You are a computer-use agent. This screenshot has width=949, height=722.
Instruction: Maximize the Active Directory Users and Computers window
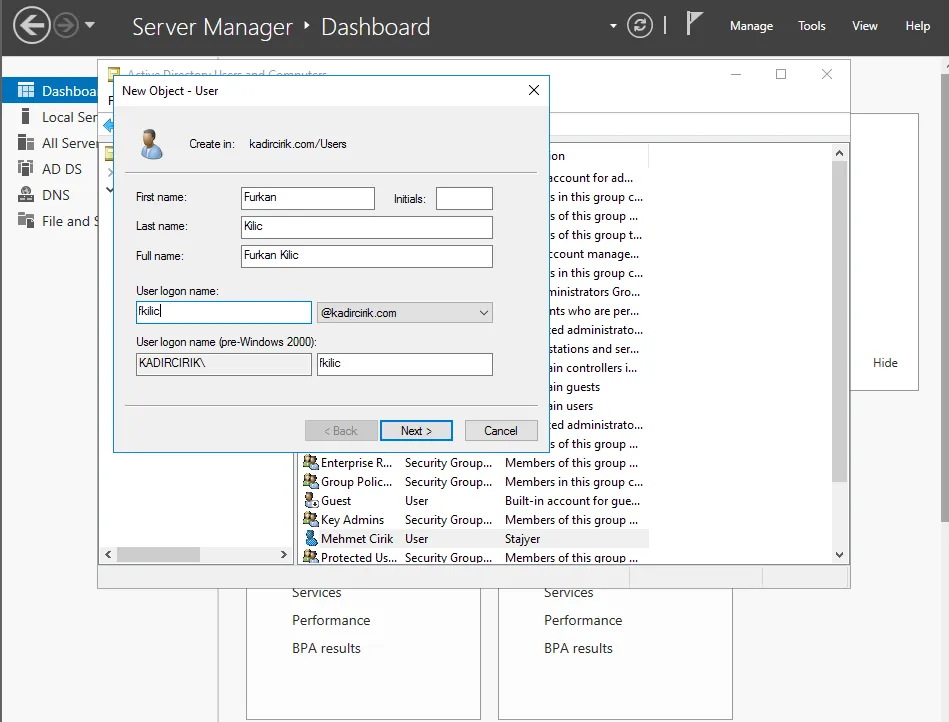pyautogui.click(x=781, y=74)
